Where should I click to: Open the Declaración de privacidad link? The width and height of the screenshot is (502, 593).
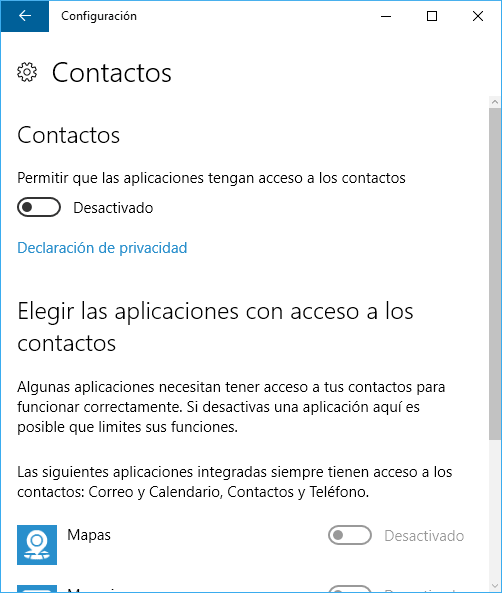(102, 248)
